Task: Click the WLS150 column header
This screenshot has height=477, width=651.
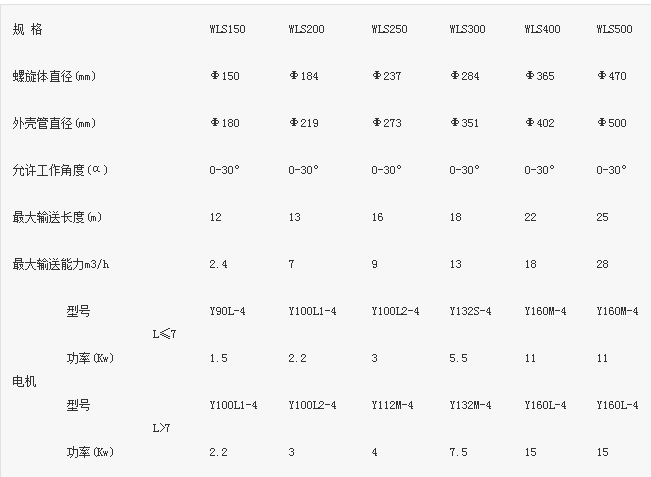Action: (x=226, y=29)
